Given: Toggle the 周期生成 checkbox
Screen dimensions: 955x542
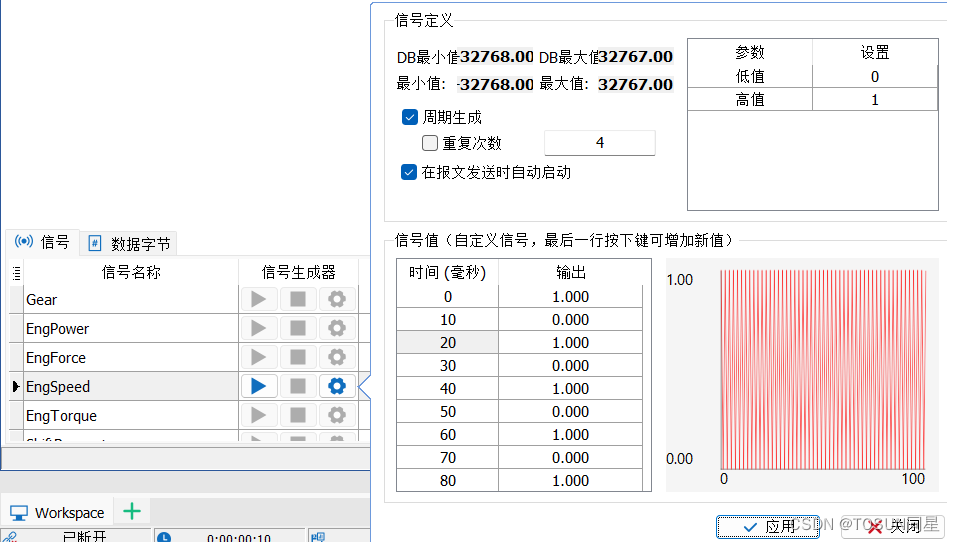Looking at the screenshot, I should [410, 117].
